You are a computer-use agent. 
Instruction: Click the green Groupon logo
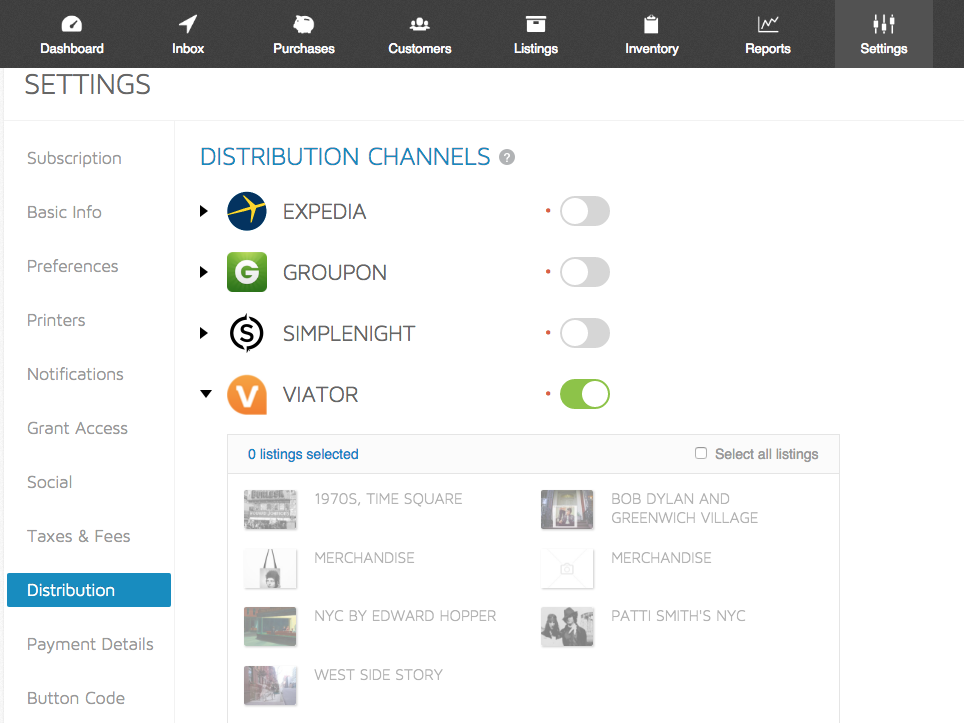[x=247, y=272]
